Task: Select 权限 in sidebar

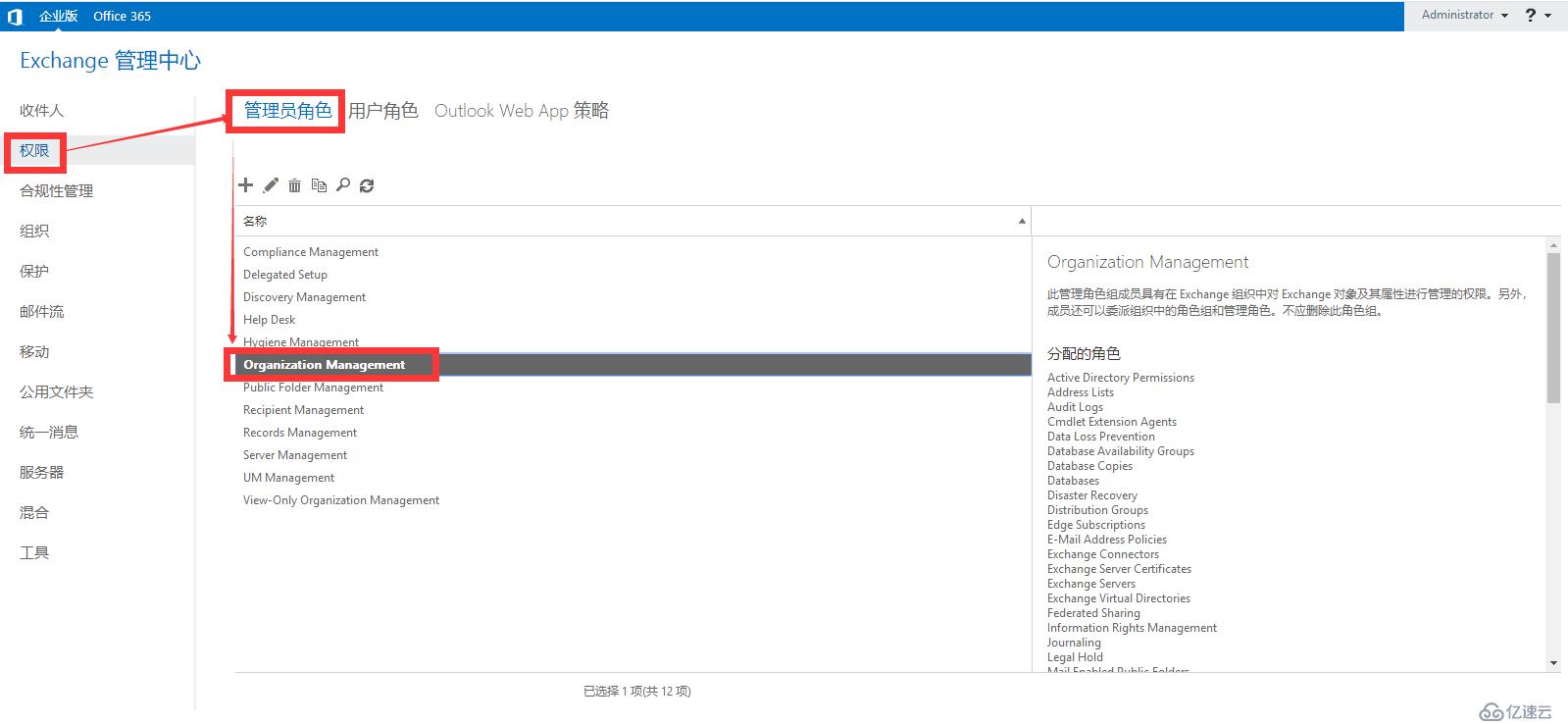Action: (x=34, y=150)
